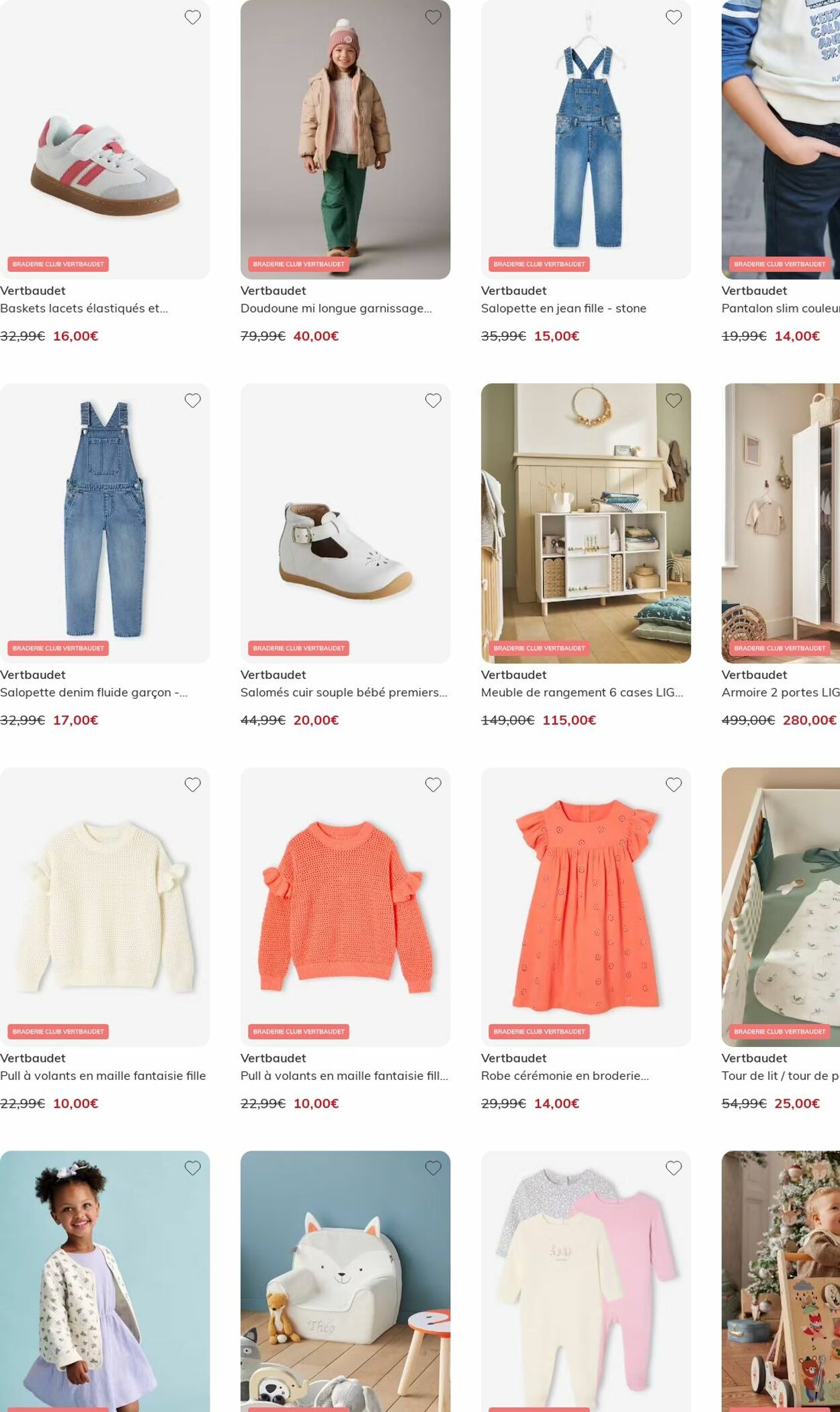
Task: Favorite the cream Pull à volants sweater
Action: 193,784
